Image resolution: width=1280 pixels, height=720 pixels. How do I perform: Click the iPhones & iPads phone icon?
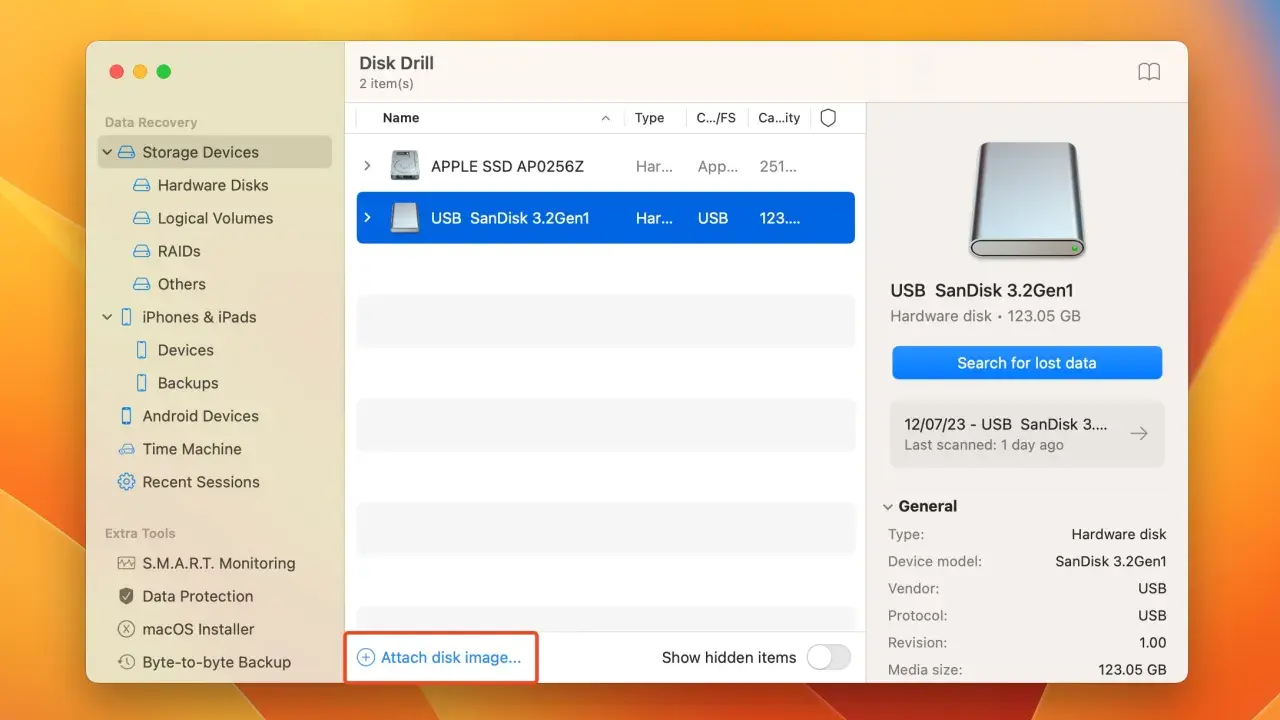[126, 317]
